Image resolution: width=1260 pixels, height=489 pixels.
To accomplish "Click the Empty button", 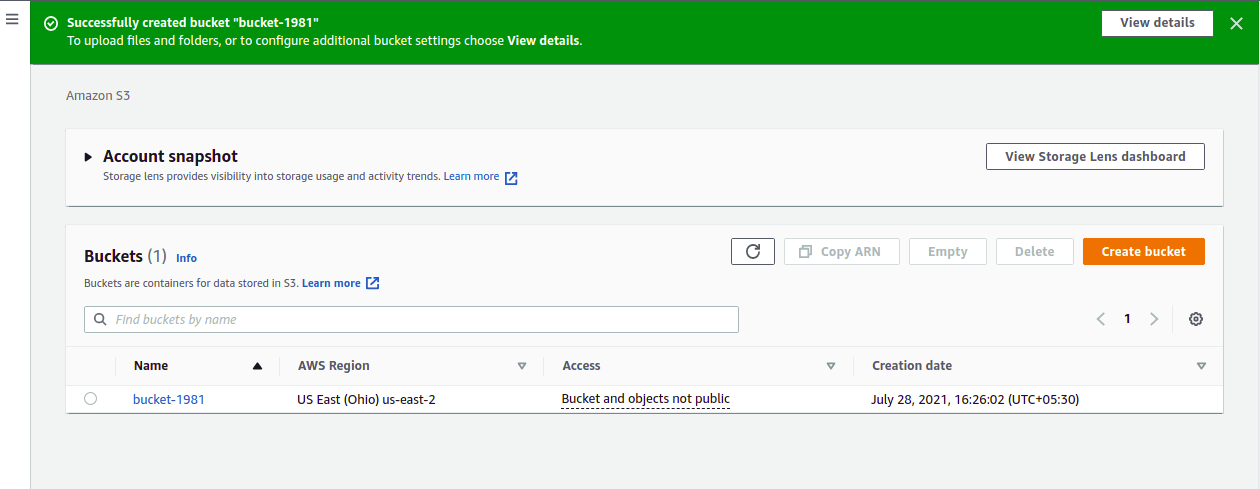I will pyautogui.click(x=948, y=251).
